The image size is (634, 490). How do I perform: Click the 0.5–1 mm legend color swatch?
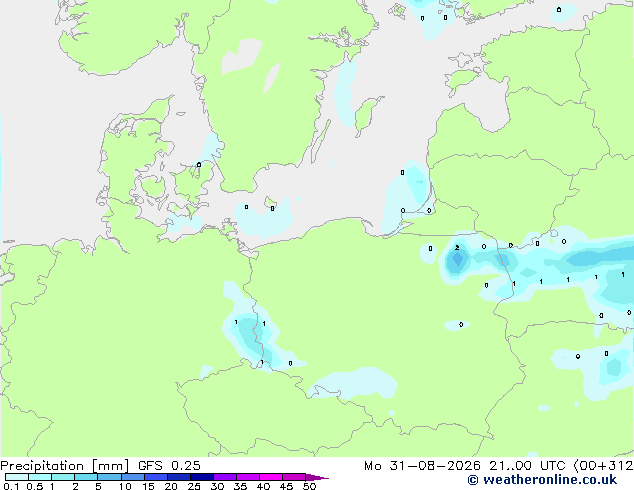coord(40,477)
